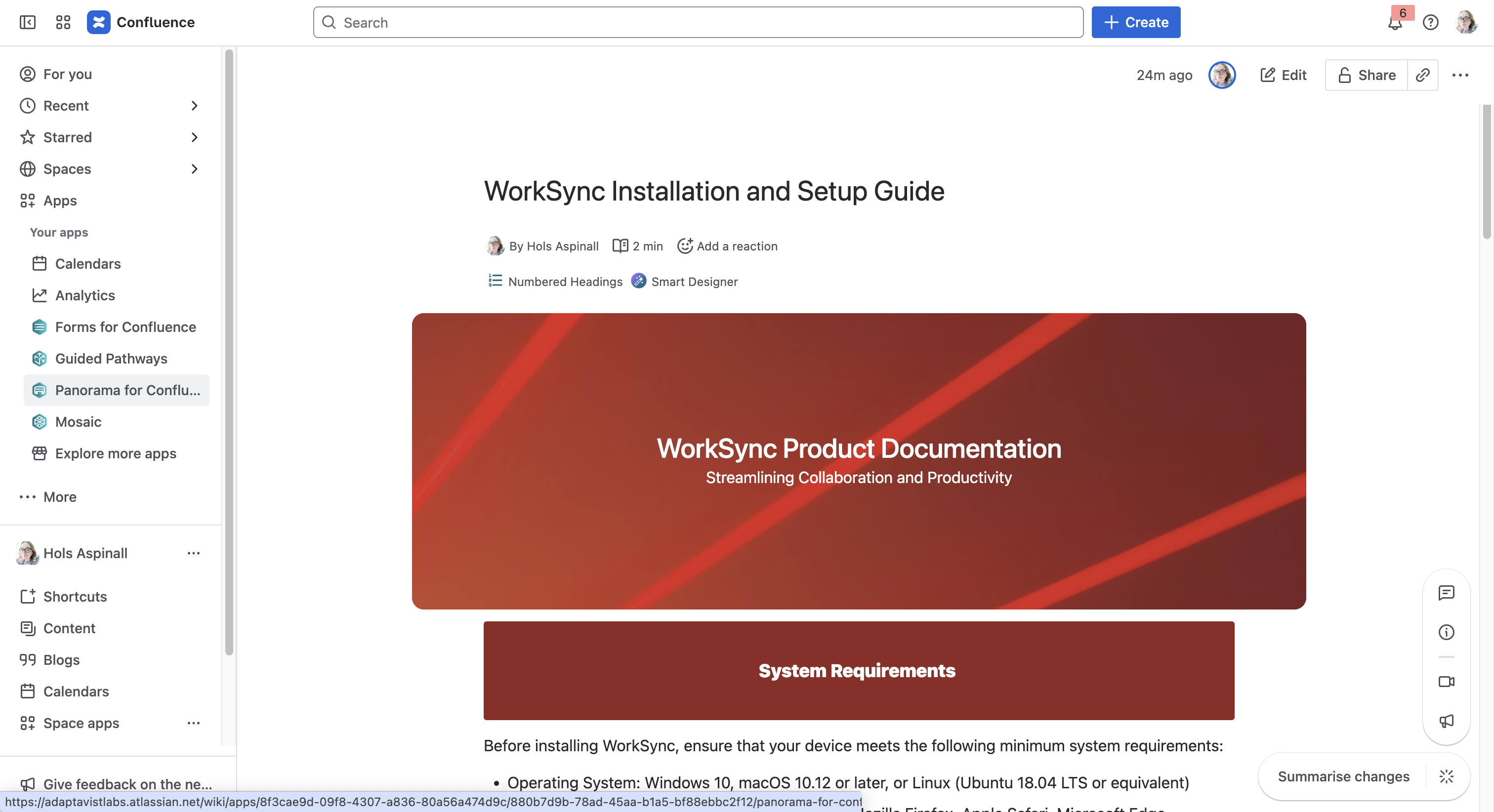Click Summarise changes
Screen dimensions: 1494x812
pyautogui.click(x=1343, y=776)
